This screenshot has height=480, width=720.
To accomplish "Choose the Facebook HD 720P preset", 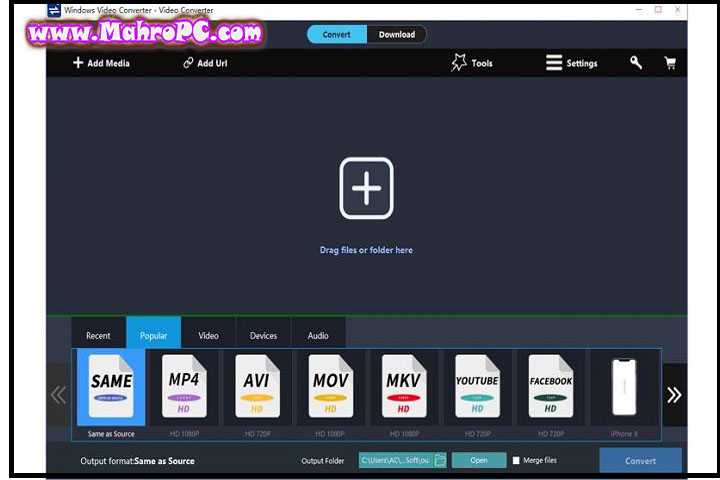I will point(551,395).
